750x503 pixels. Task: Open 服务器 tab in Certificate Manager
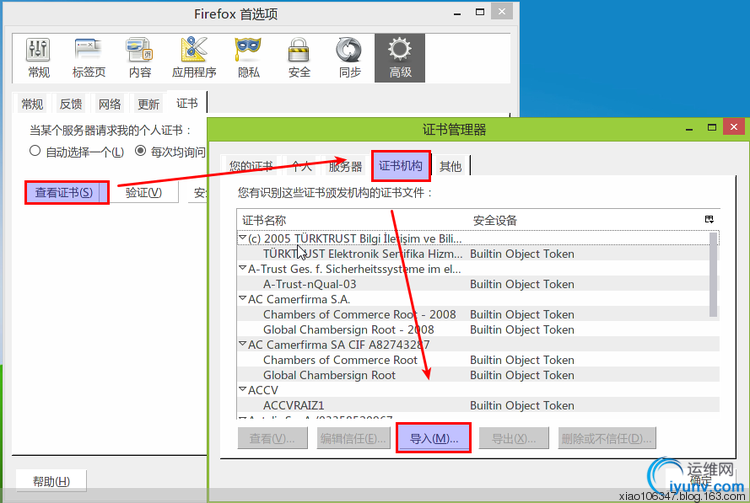(x=345, y=166)
